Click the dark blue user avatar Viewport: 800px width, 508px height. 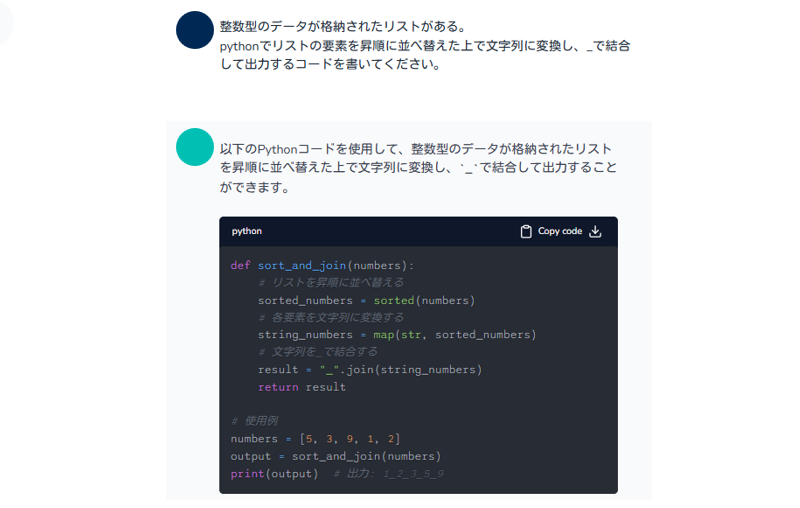point(194,30)
